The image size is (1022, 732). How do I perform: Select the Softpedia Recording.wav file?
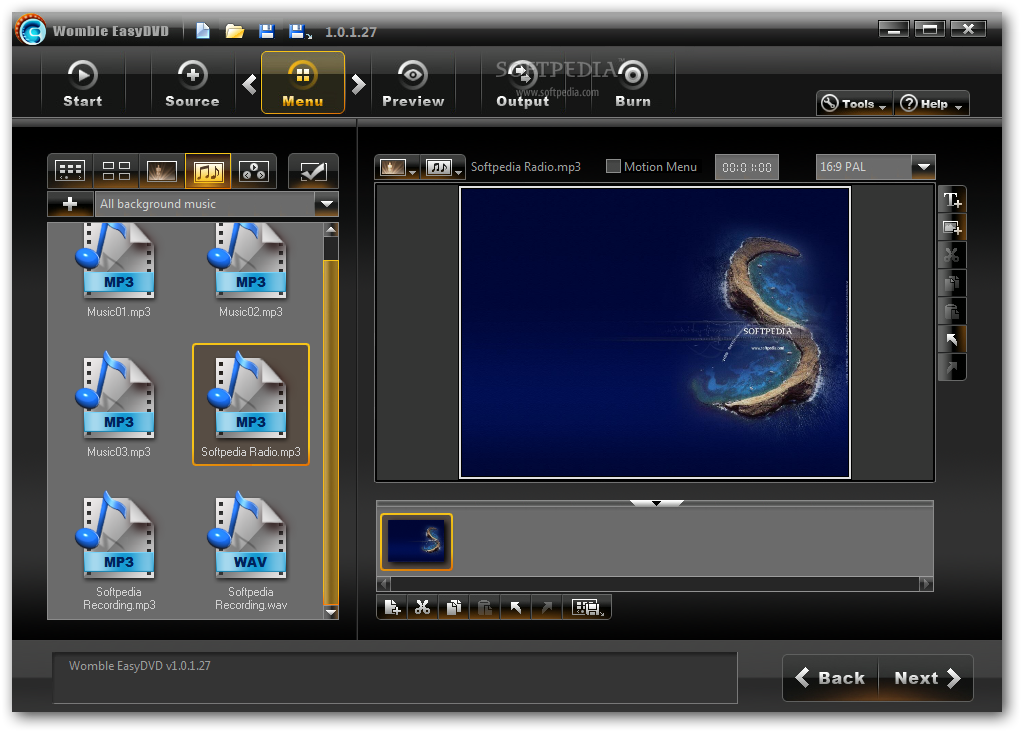[x=251, y=551]
